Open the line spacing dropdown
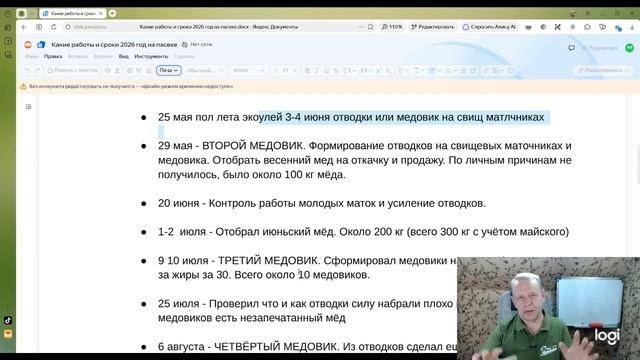The width and height of the screenshot is (640, 360). click(x=418, y=71)
